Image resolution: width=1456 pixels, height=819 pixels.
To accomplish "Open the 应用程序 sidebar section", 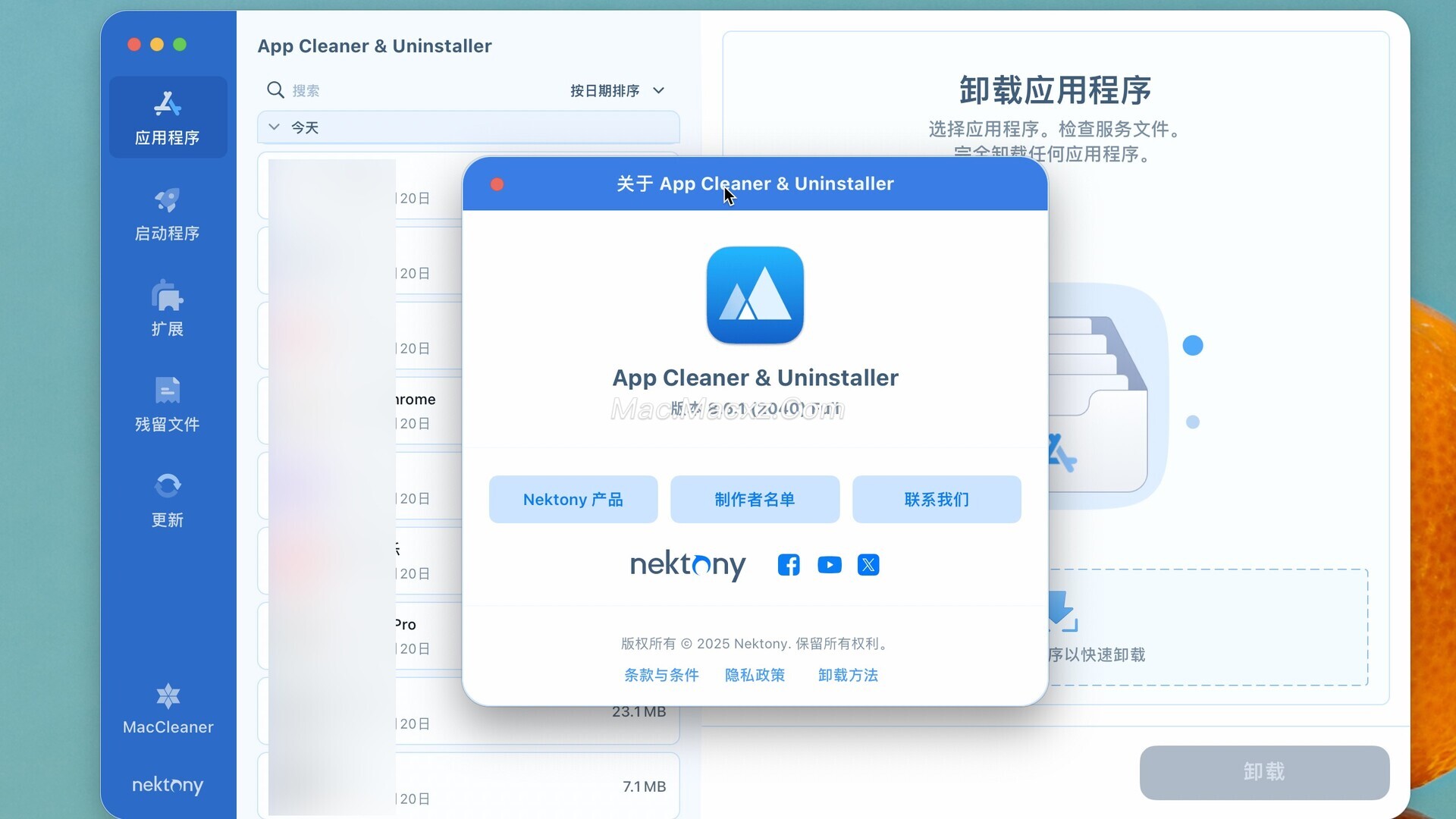I will [168, 118].
